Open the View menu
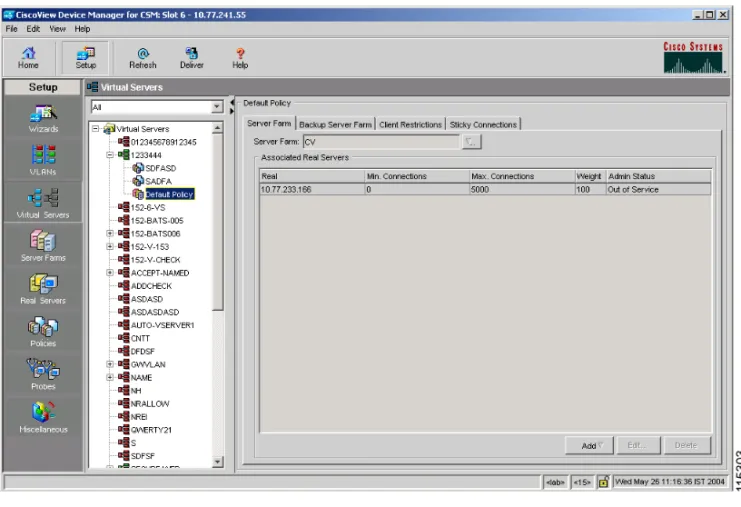The image size is (741, 507). 57,29
